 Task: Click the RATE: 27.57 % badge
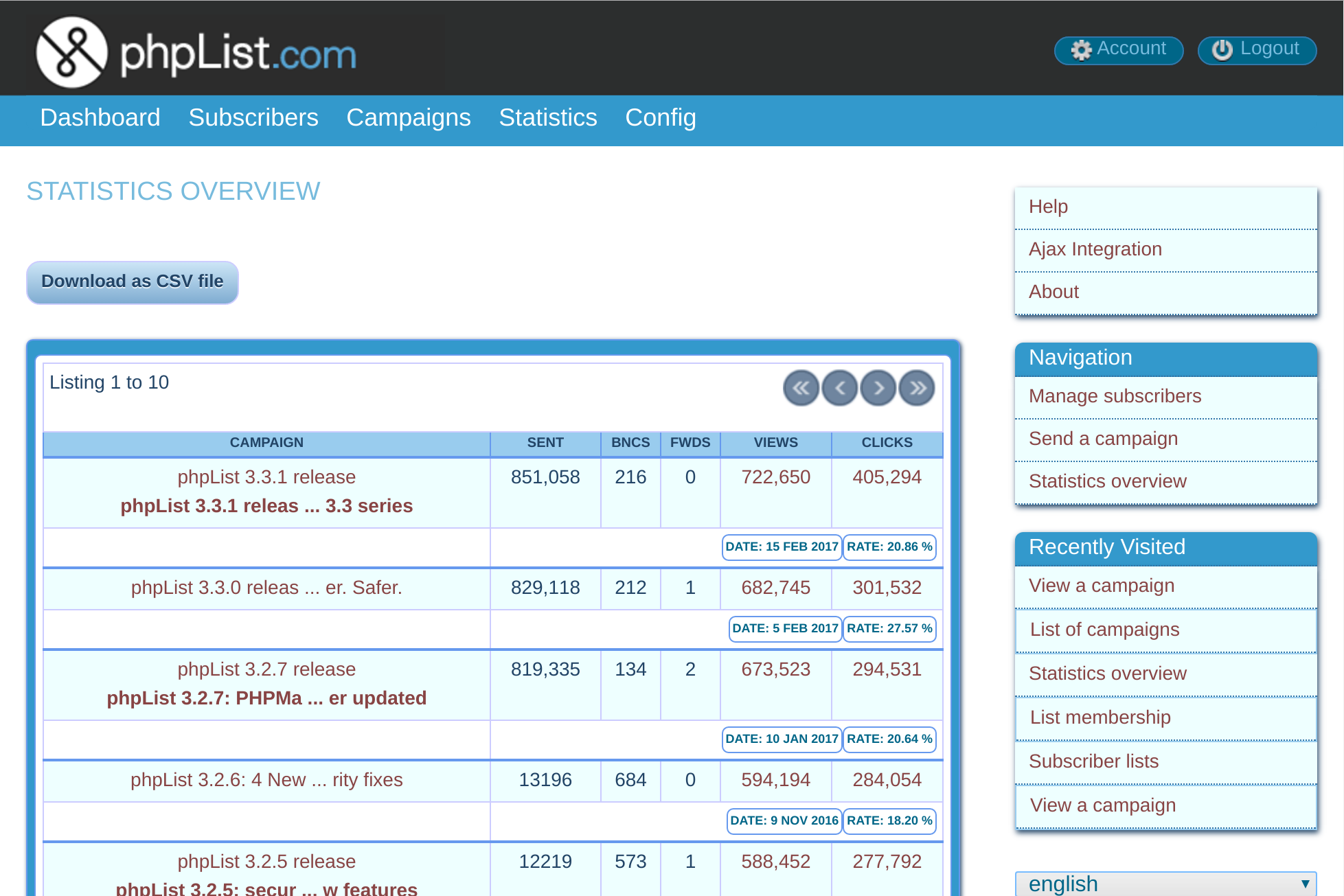pyautogui.click(x=889, y=629)
